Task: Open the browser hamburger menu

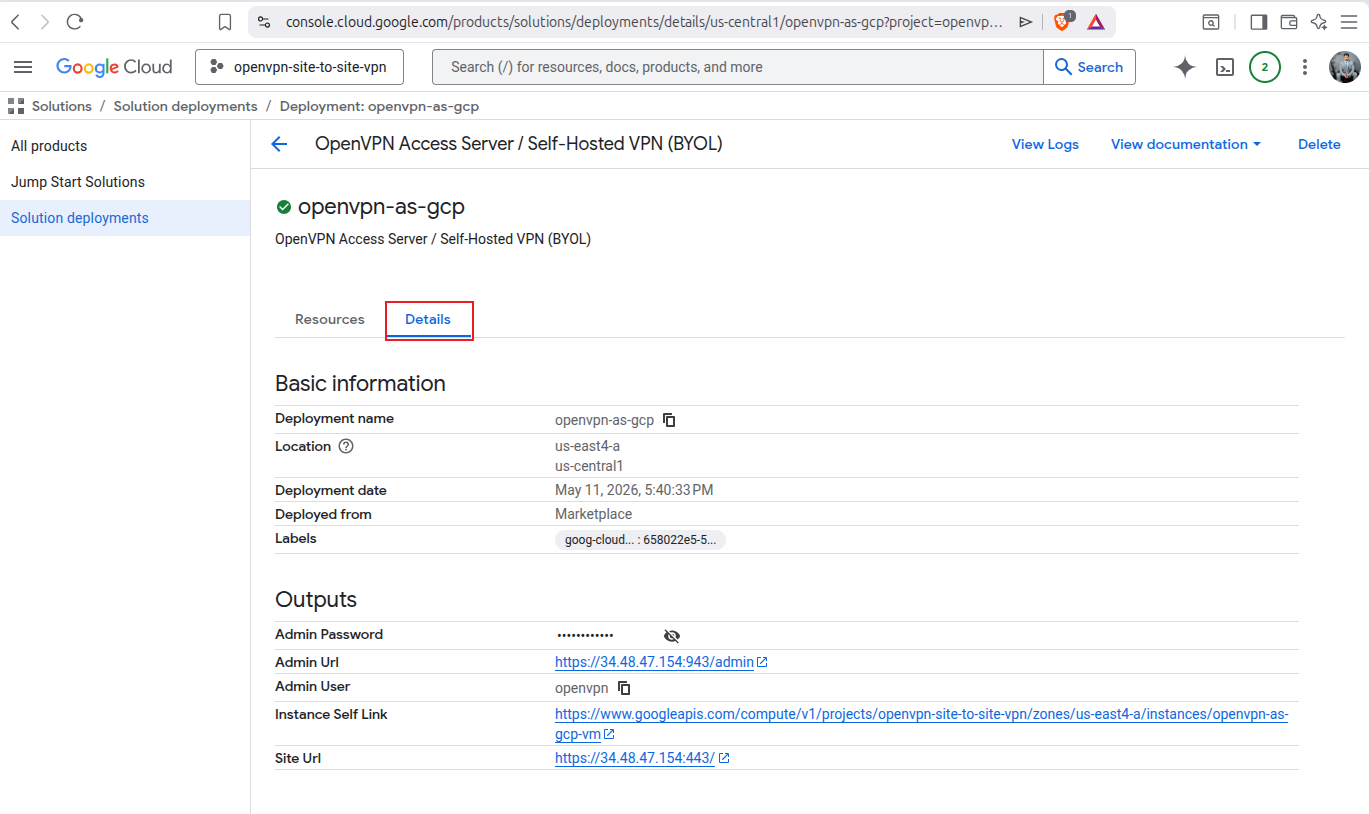Action: [x=1349, y=22]
